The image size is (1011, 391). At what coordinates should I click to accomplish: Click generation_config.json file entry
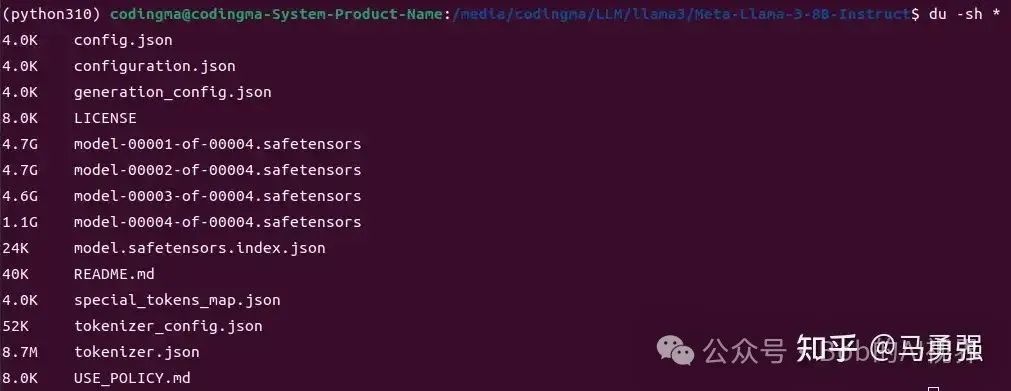pyautogui.click(x=173, y=92)
